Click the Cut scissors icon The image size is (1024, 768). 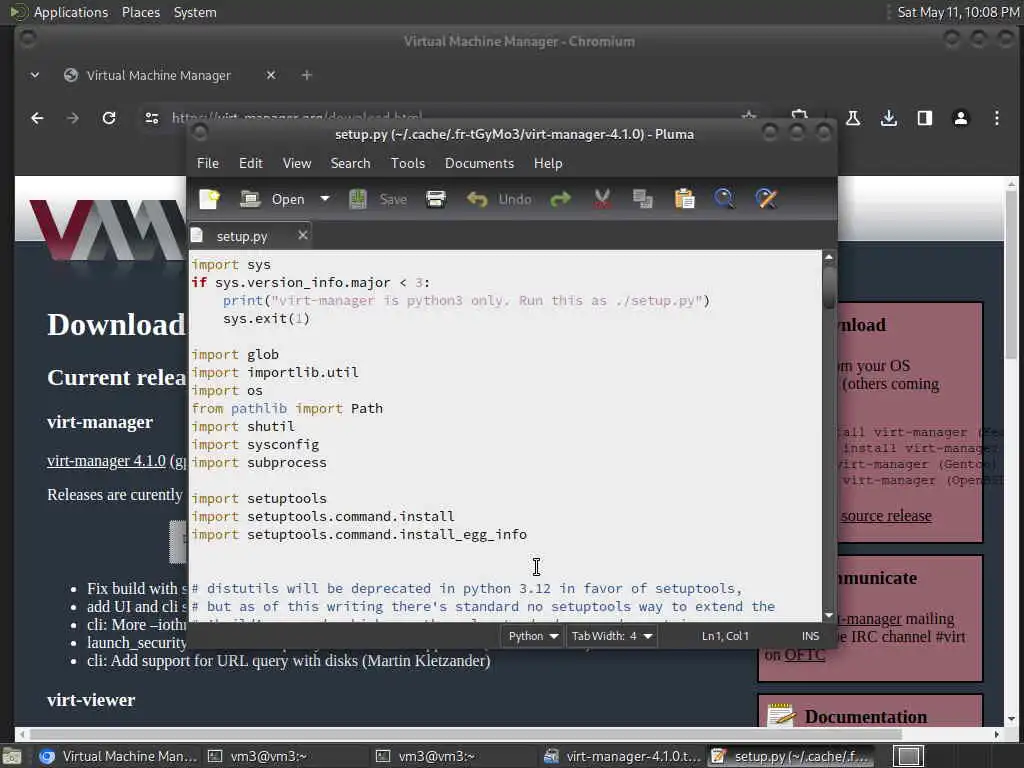pos(602,199)
